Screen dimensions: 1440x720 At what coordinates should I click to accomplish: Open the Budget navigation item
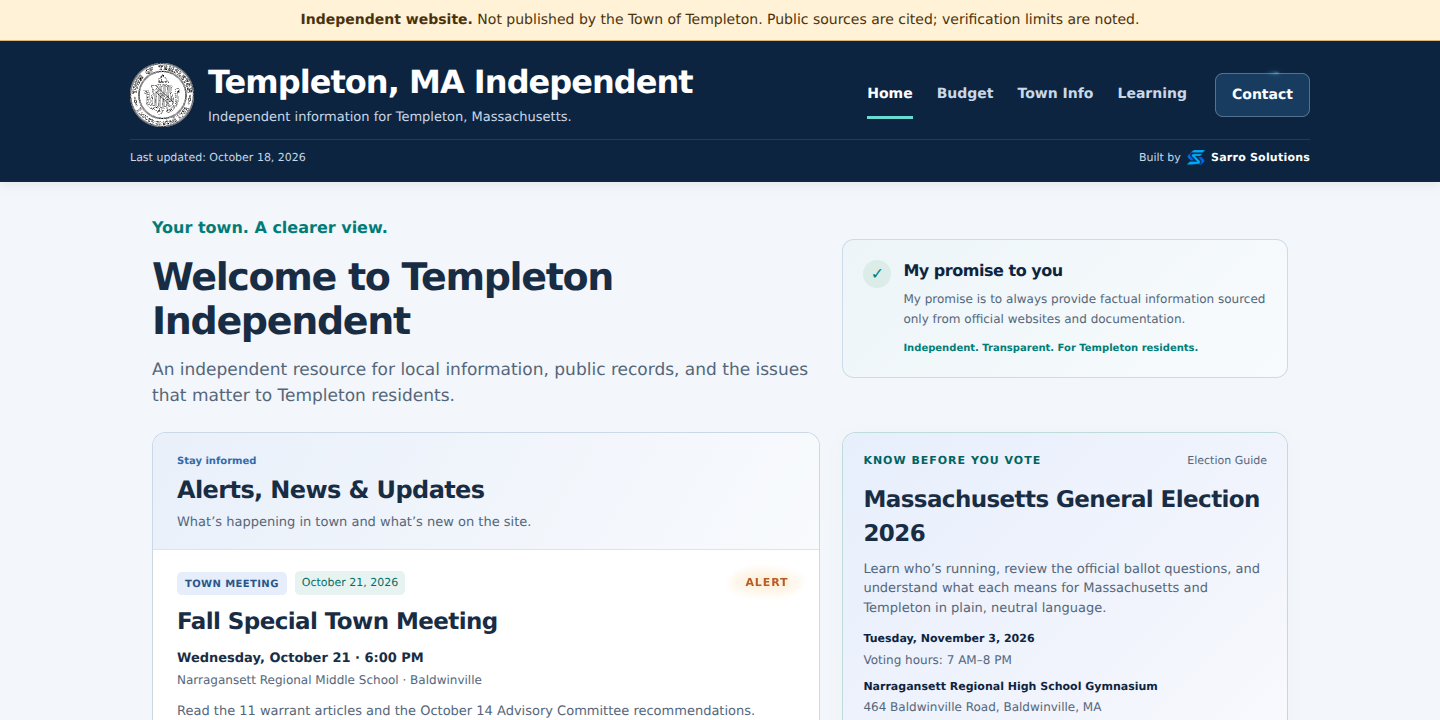pos(965,93)
